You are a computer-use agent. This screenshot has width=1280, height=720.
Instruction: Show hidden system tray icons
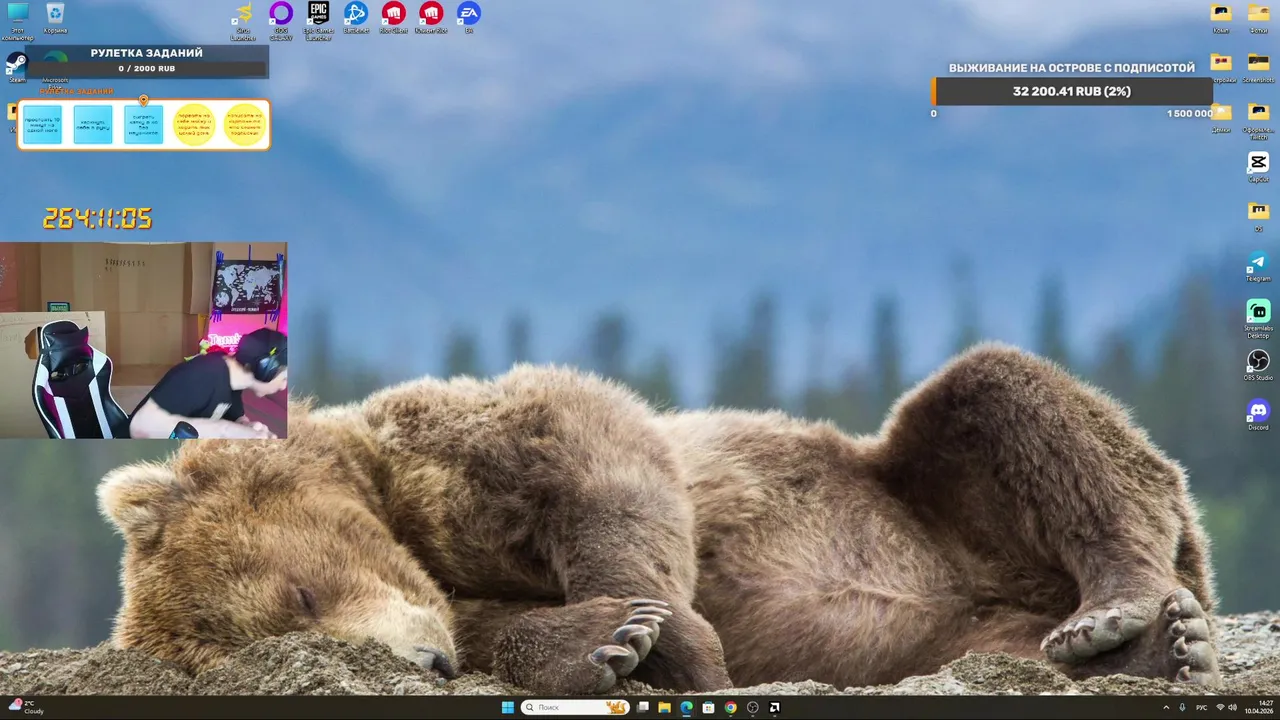(x=1165, y=707)
